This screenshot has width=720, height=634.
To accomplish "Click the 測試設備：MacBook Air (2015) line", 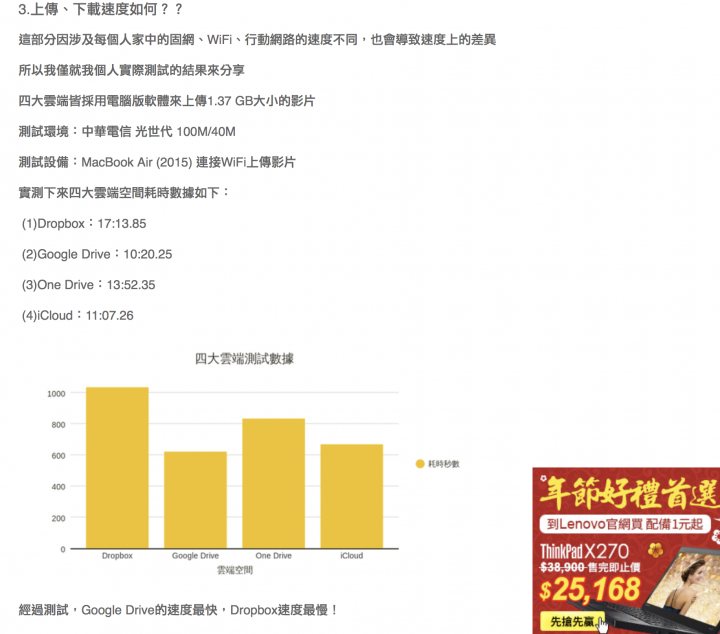I will [157, 163].
